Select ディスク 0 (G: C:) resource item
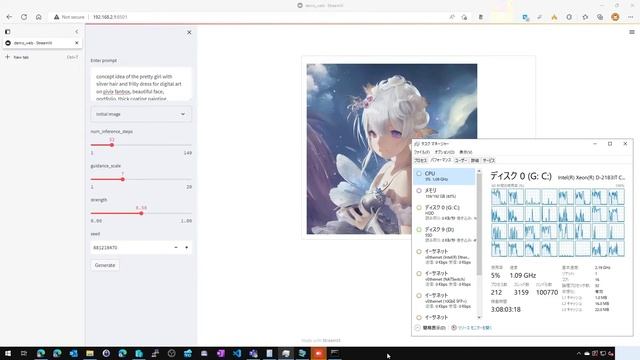 444,213
